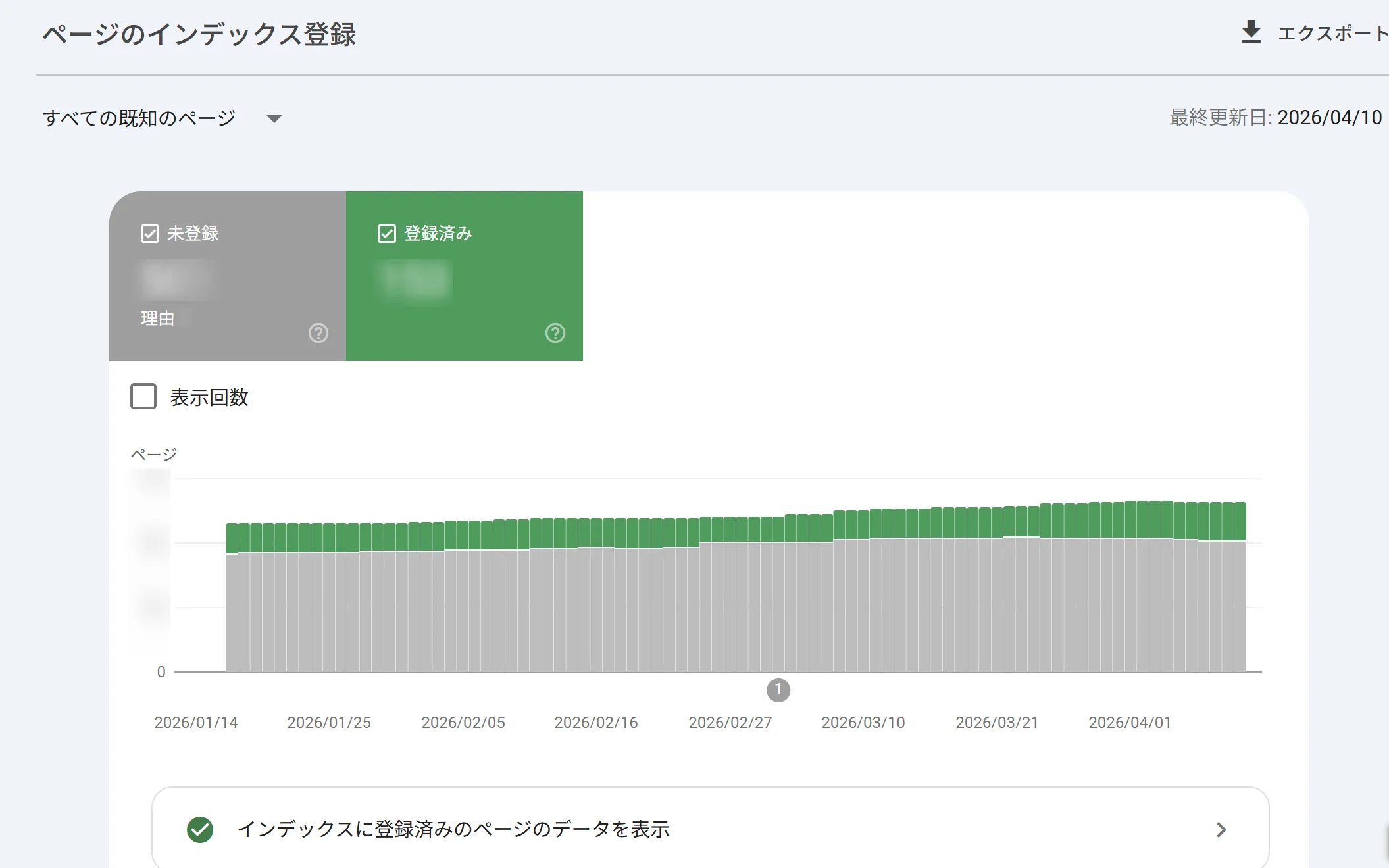The image size is (1389, 868).
Task: Open インデックスに登録済みのページのデータを表示 link
Action: pyautogui.click(x=455, y=830)
